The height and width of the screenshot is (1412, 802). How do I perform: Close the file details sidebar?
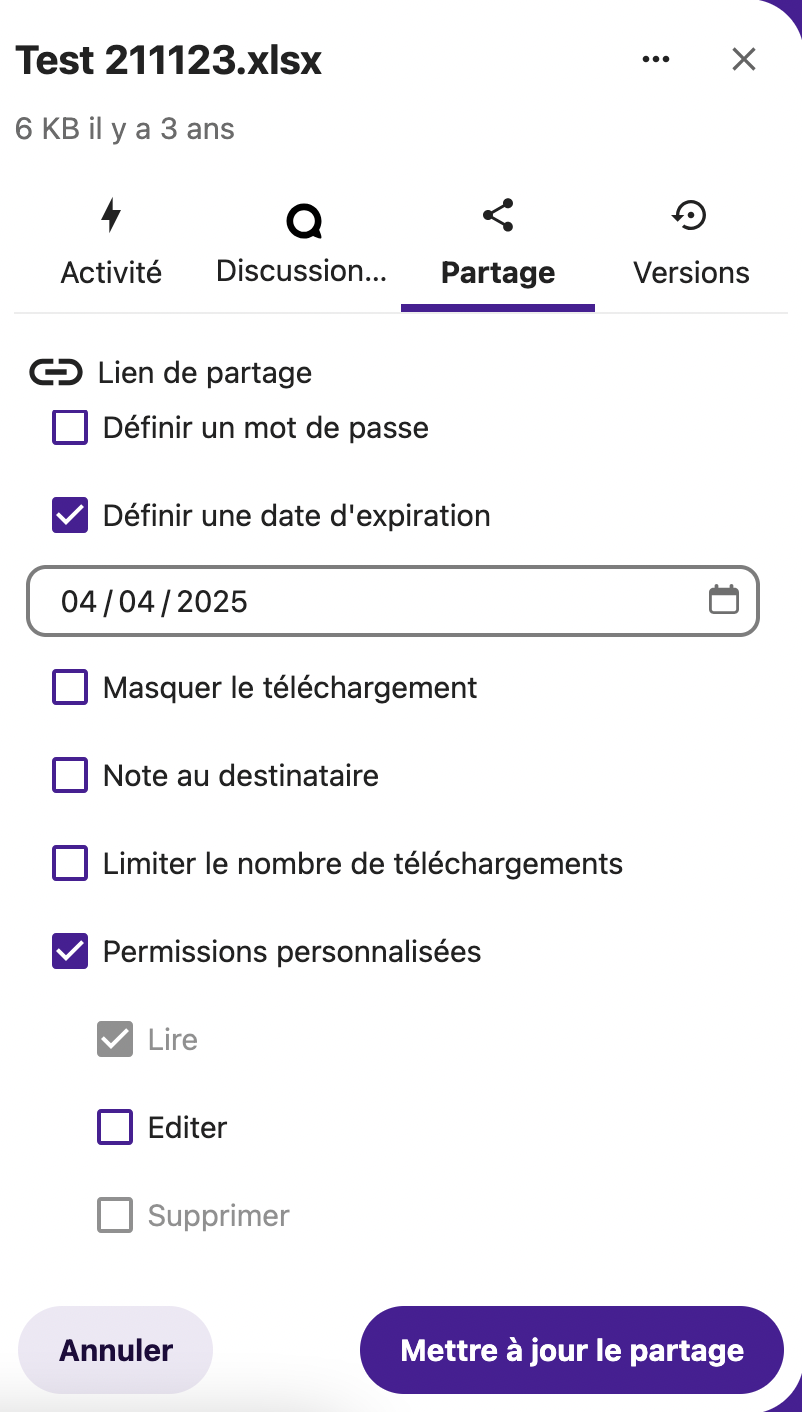743,60
